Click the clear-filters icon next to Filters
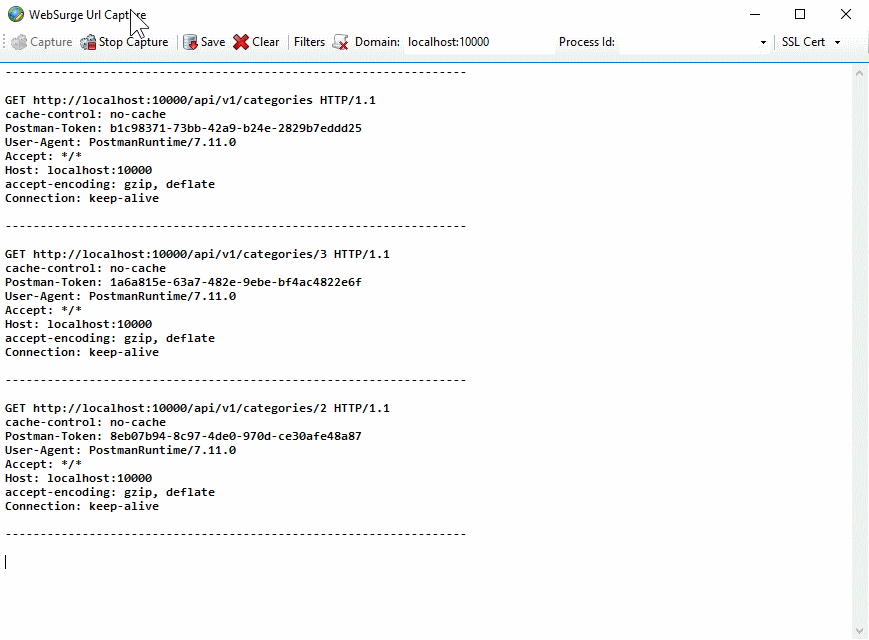 pos(340,42)
